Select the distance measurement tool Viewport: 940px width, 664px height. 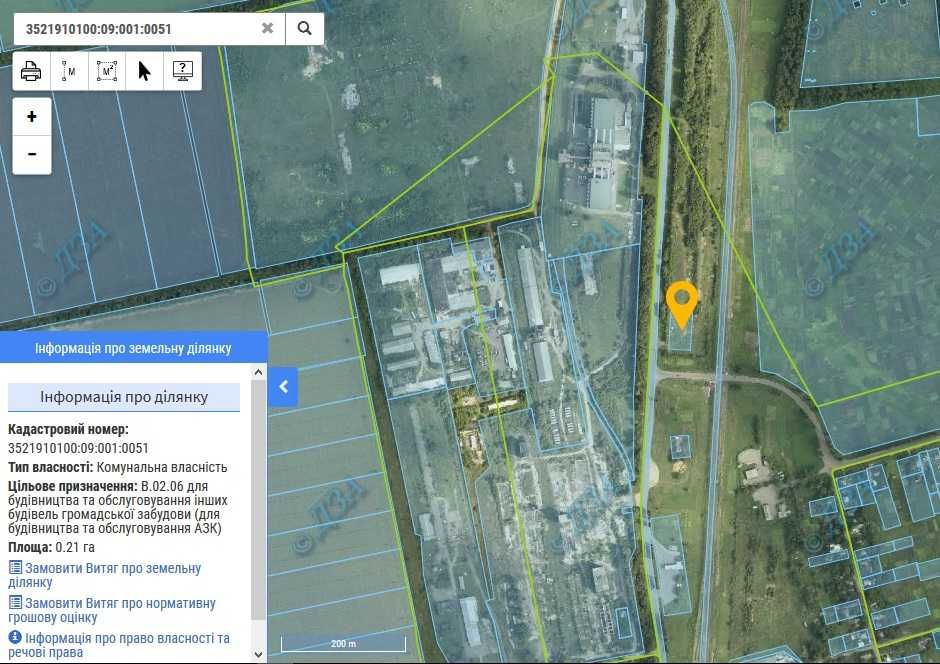pyautogui.click(x=69, y=71)
